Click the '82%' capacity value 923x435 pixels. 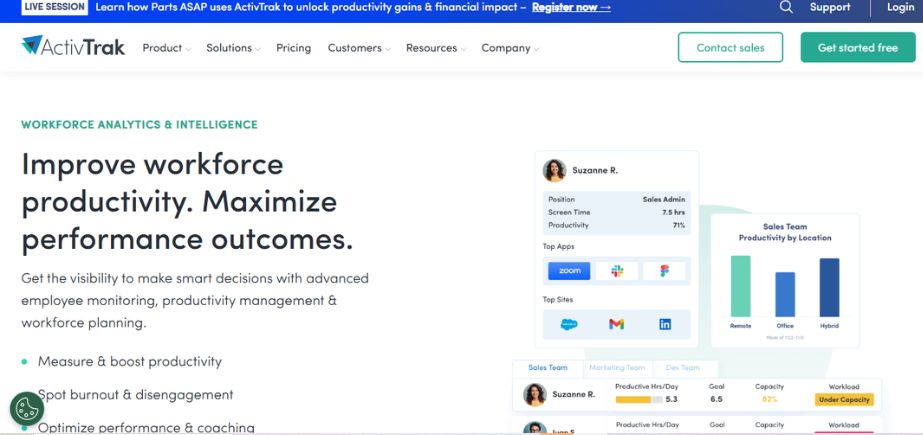click(x=769, y=400)
